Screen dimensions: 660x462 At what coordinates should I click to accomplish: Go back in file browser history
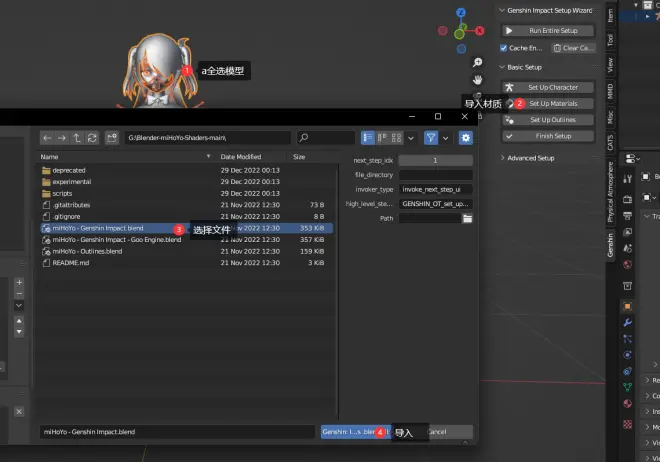pos(47,138)
